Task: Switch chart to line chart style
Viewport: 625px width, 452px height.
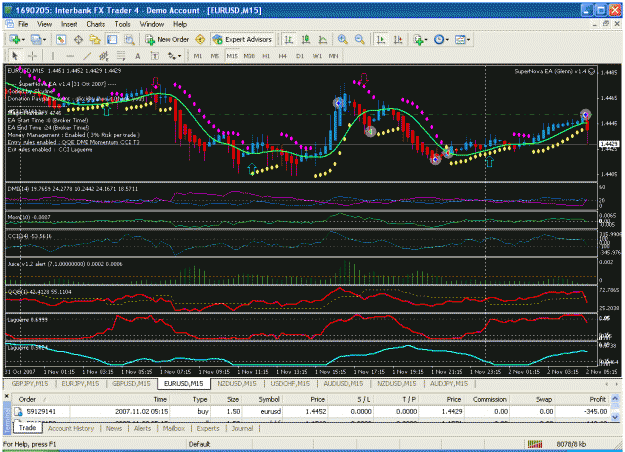Action: tap(322, 39)
